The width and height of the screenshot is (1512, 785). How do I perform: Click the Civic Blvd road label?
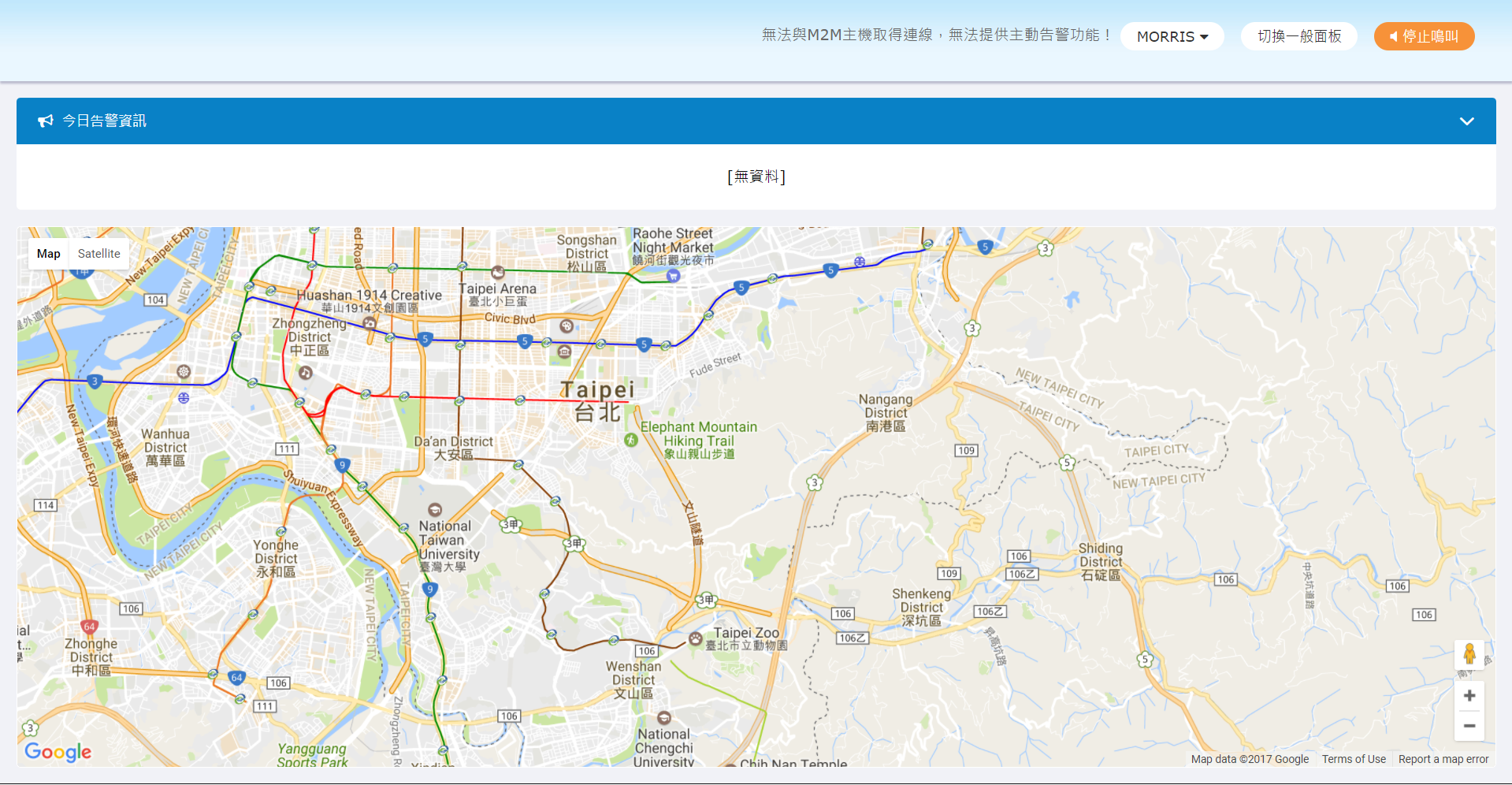[510, 318]
